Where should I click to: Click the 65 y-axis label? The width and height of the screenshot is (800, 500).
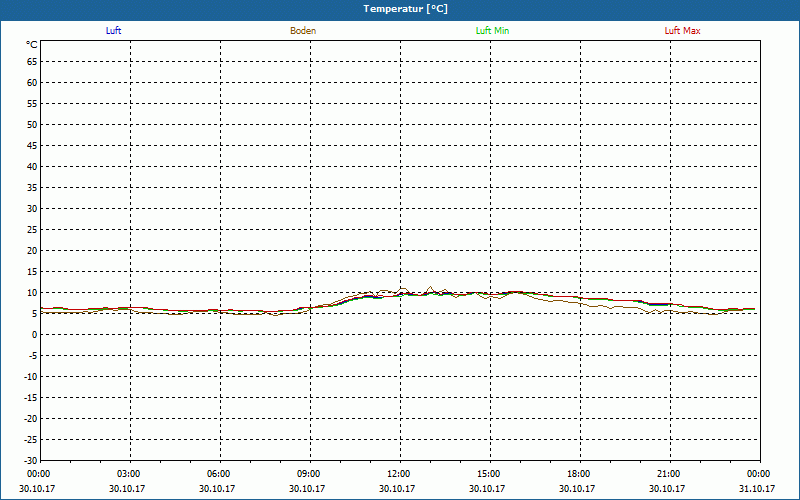tap(32, 62)
